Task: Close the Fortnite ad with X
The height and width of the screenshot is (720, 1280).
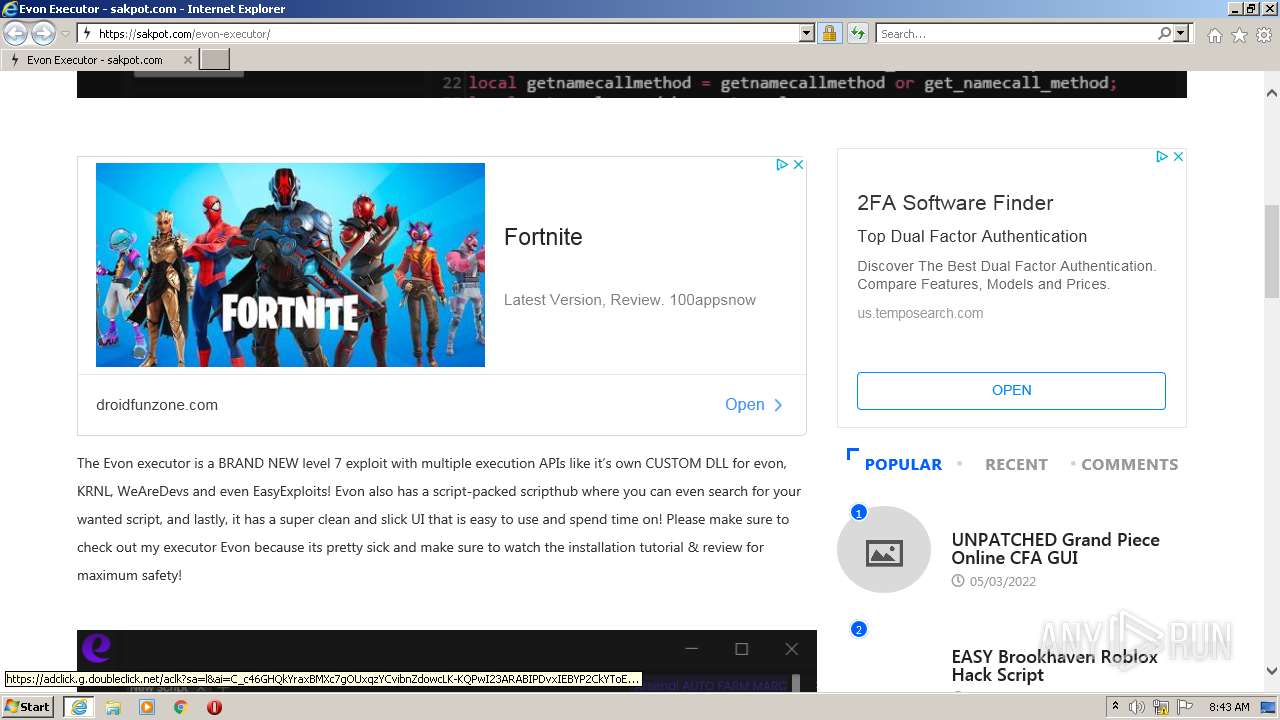Action: click(798, 165)
